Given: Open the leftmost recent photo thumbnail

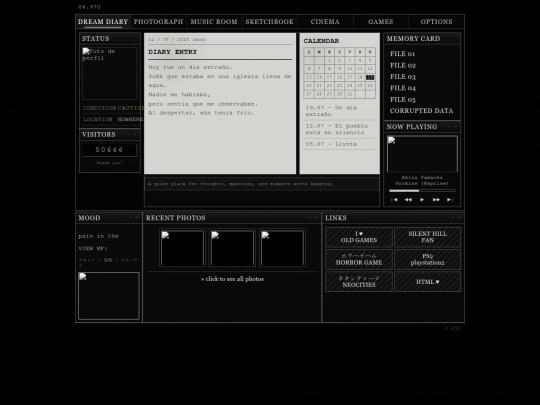Looking at the screenshot, I should coord(183,248).
